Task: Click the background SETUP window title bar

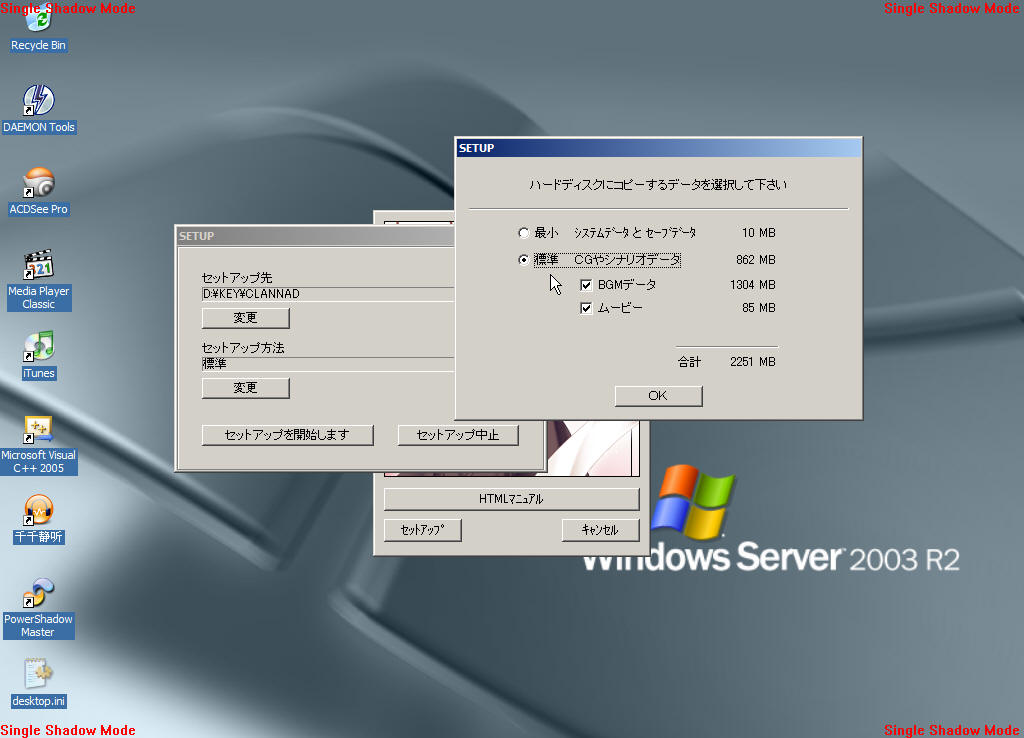Action: pyautogui.click(x=315, y=236)
